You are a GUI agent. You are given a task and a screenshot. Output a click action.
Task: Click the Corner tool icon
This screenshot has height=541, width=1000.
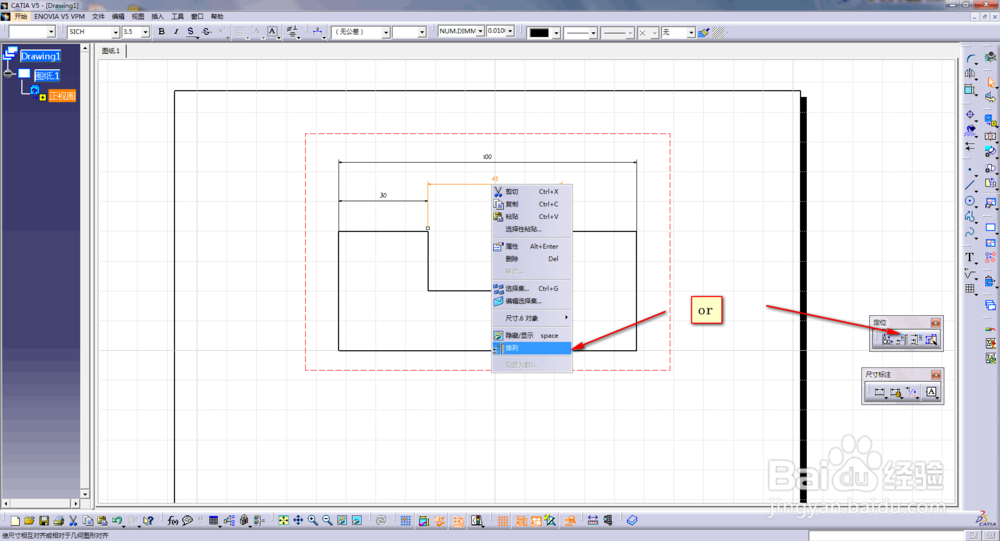point(970,58)
